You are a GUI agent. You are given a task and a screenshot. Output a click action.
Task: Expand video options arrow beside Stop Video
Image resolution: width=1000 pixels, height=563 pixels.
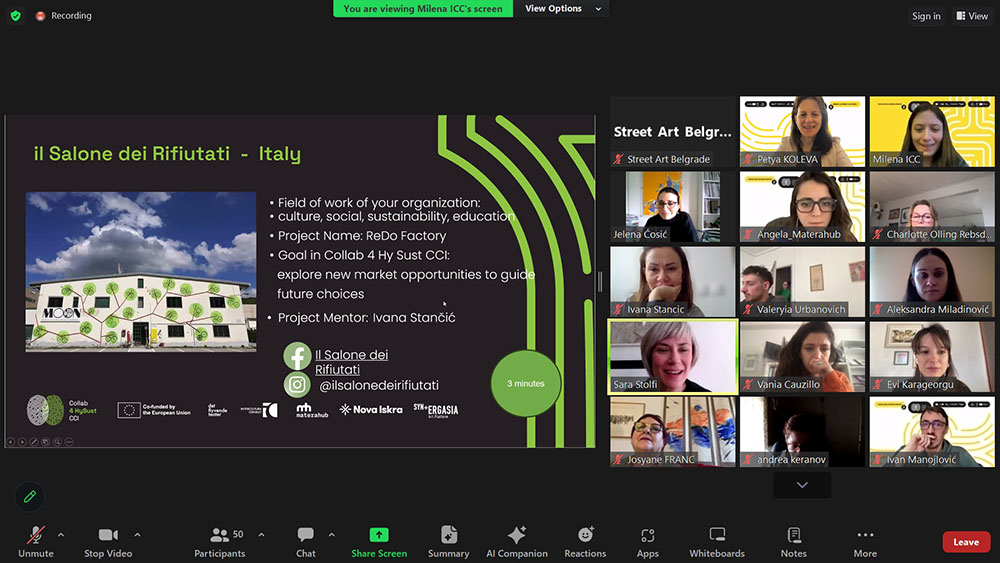[137, 535]
